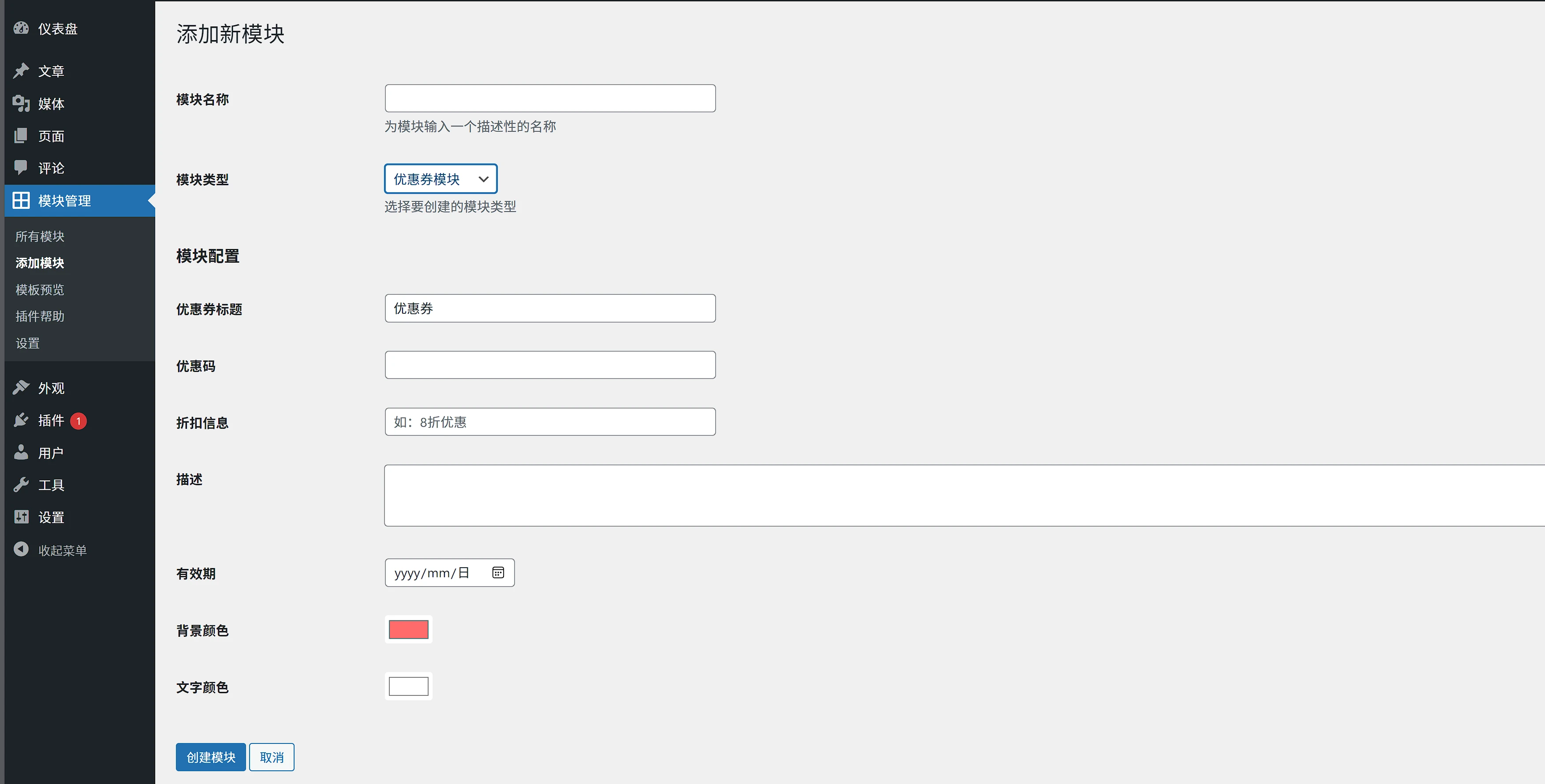Open 插件帮助 in the submenu
The image size is (1545, 784).
point(40,316)
